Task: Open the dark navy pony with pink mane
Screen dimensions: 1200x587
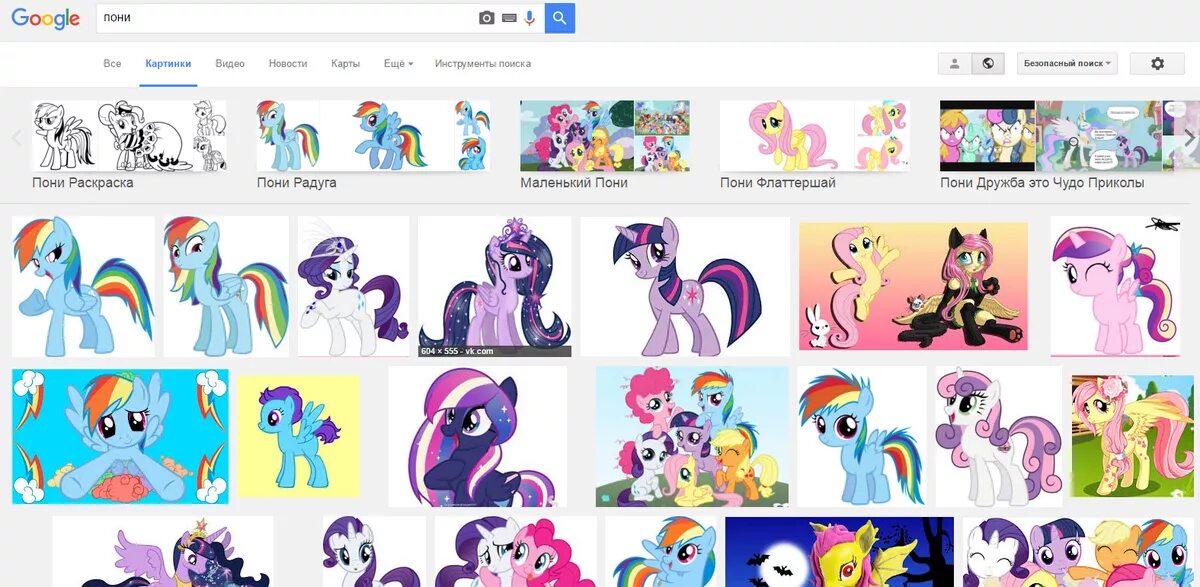Action: [x=478, y=437]
